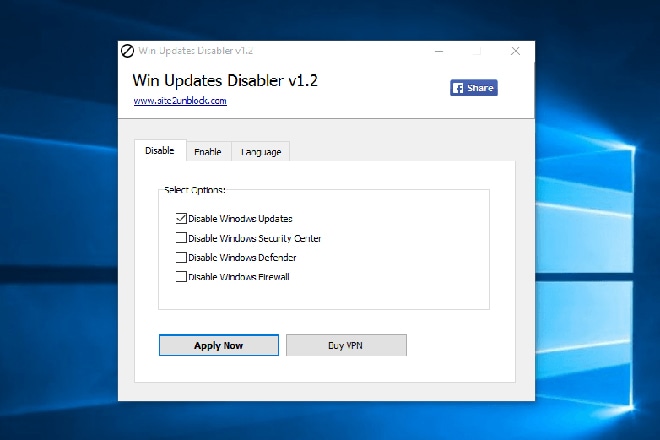Minimize the Win Updates Disabler window
Screen dimensions: 660x440
(x=439, y=51)
